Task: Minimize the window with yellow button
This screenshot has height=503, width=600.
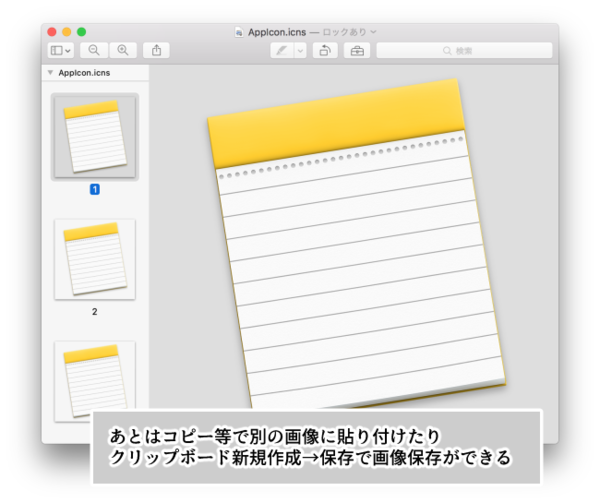Action: [x=67, y=32]
